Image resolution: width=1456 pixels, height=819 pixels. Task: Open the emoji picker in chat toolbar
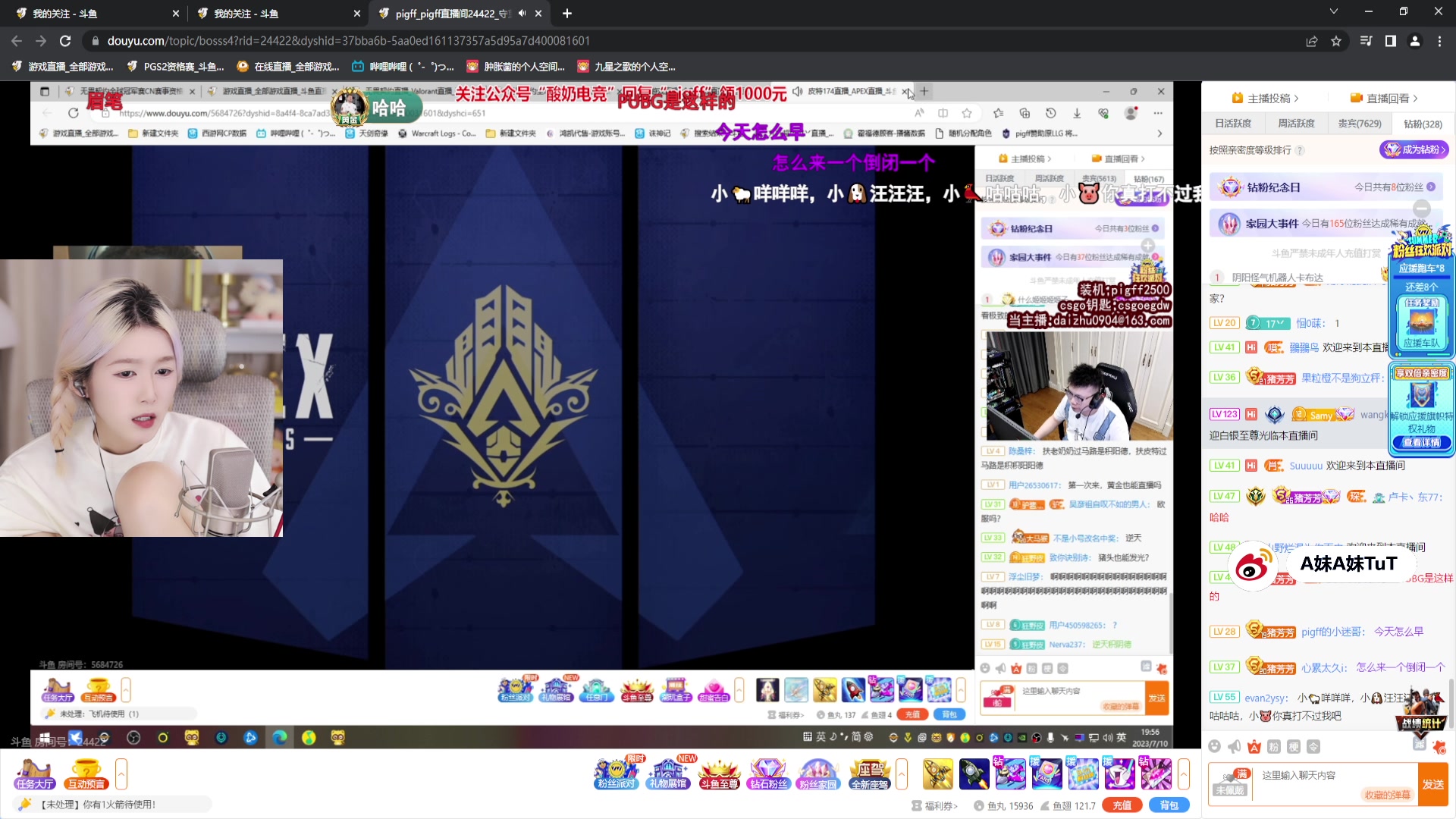tap(1215, 746)
